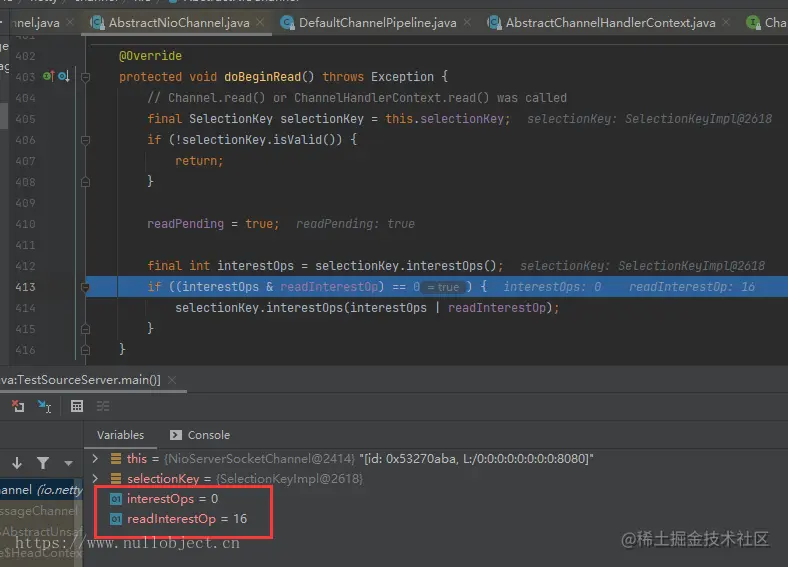Click 'return;' on line 407

click(x=199, y=161)
